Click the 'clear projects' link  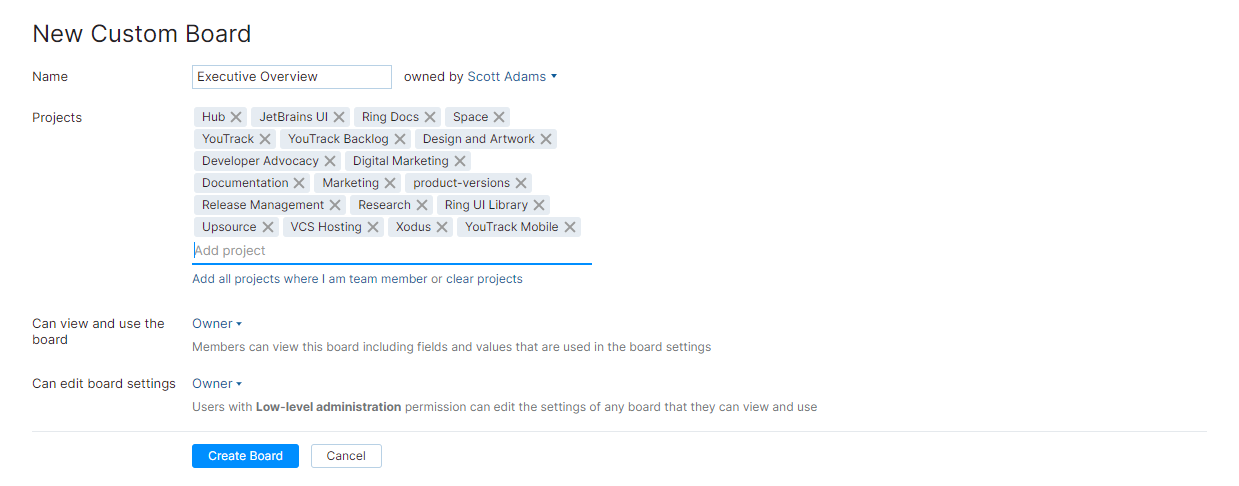484,279
